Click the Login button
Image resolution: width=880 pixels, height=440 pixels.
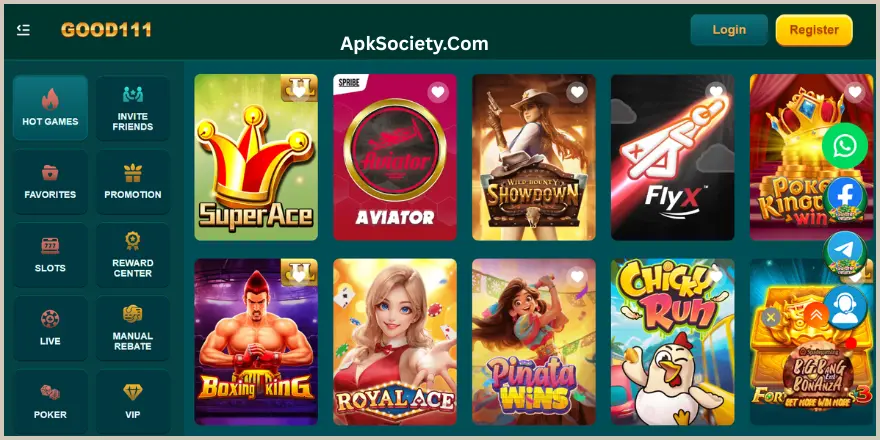point(729,30)
